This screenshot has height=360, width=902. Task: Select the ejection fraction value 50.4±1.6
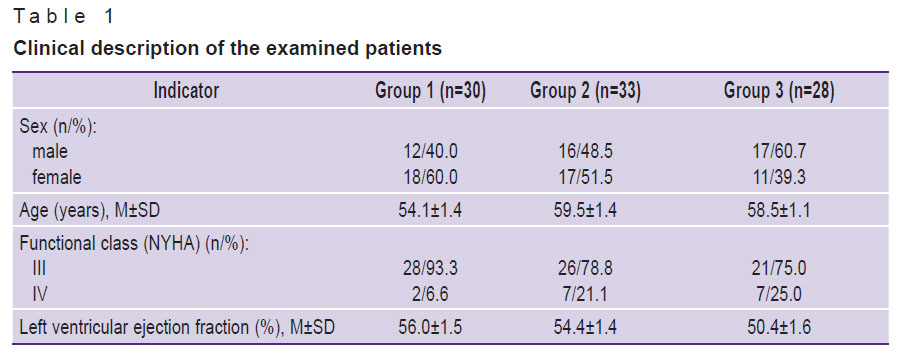pos(778,328)
